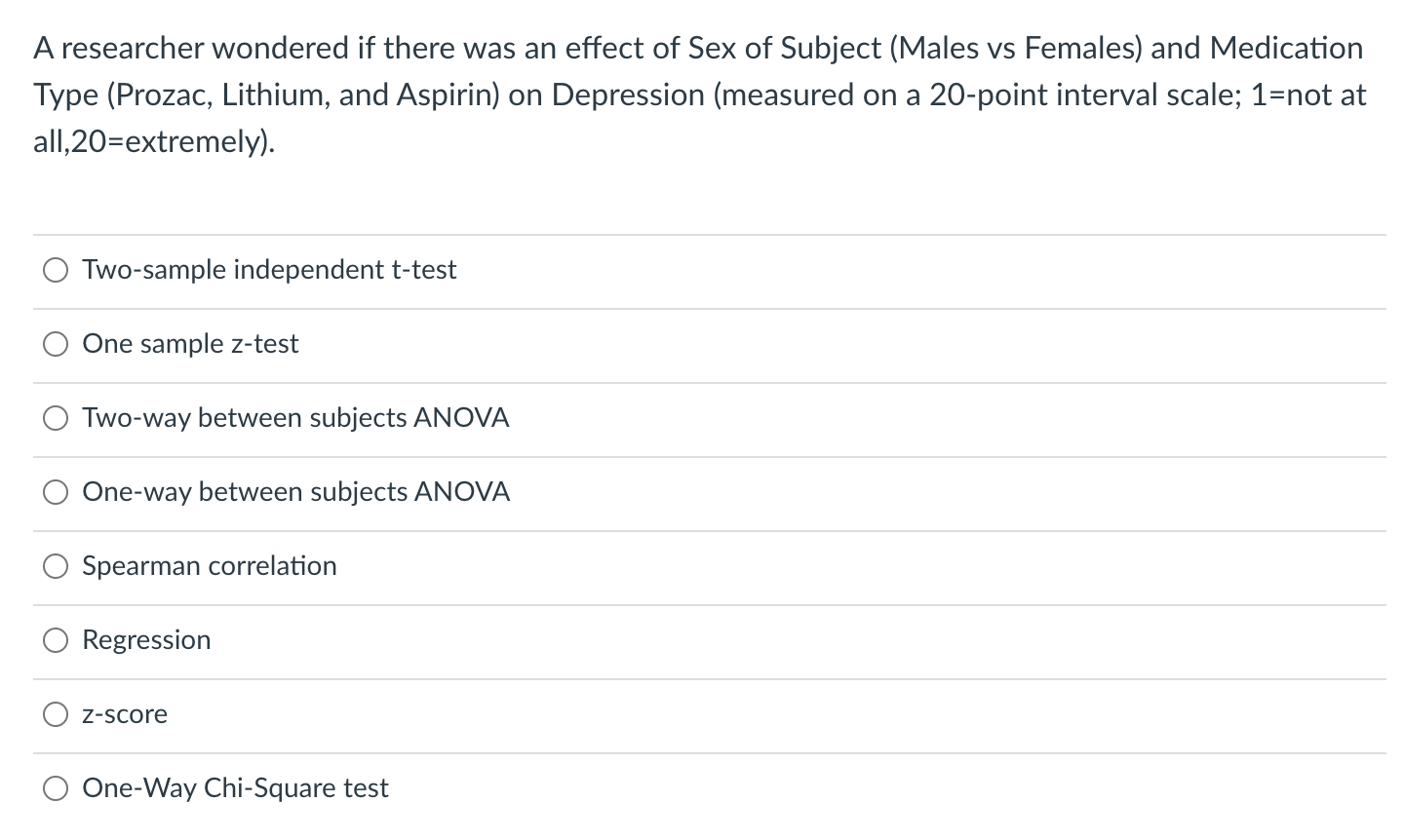This screenshot has height=840, width=1404.
Task: Click the "Two-sample independent t-test" answer label
Action: pyautogui.click(x=269, y=270)
